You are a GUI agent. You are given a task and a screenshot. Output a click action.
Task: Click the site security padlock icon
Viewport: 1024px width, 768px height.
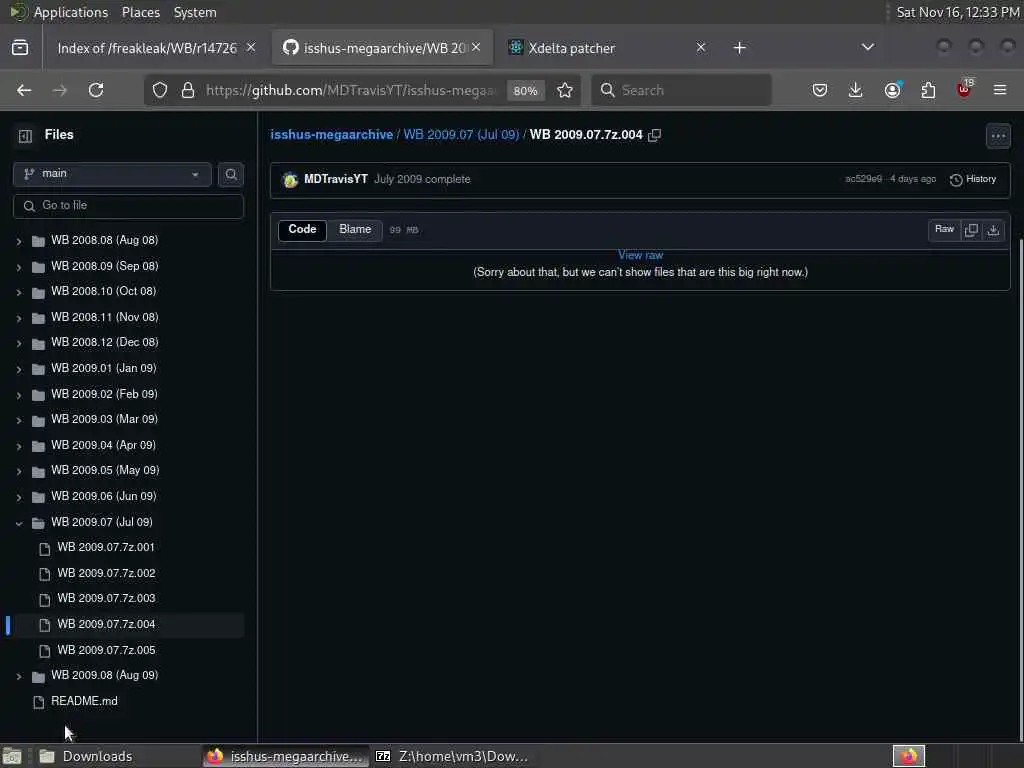coord(188,90)
